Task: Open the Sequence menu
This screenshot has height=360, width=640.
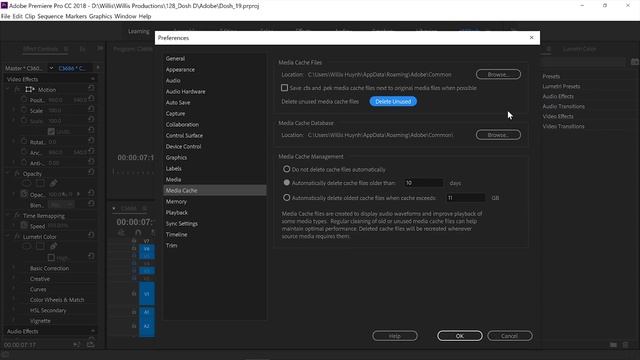Action: point(50,16)
